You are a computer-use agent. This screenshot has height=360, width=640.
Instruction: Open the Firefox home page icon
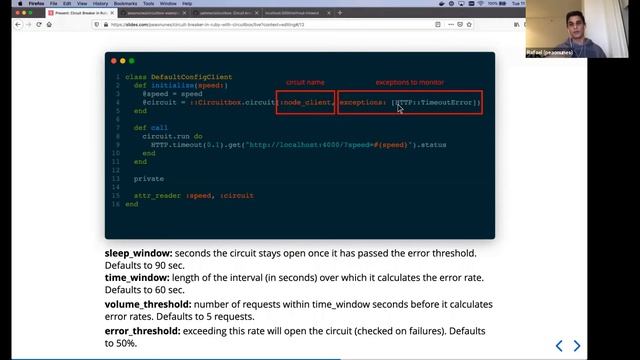(49, 24)
